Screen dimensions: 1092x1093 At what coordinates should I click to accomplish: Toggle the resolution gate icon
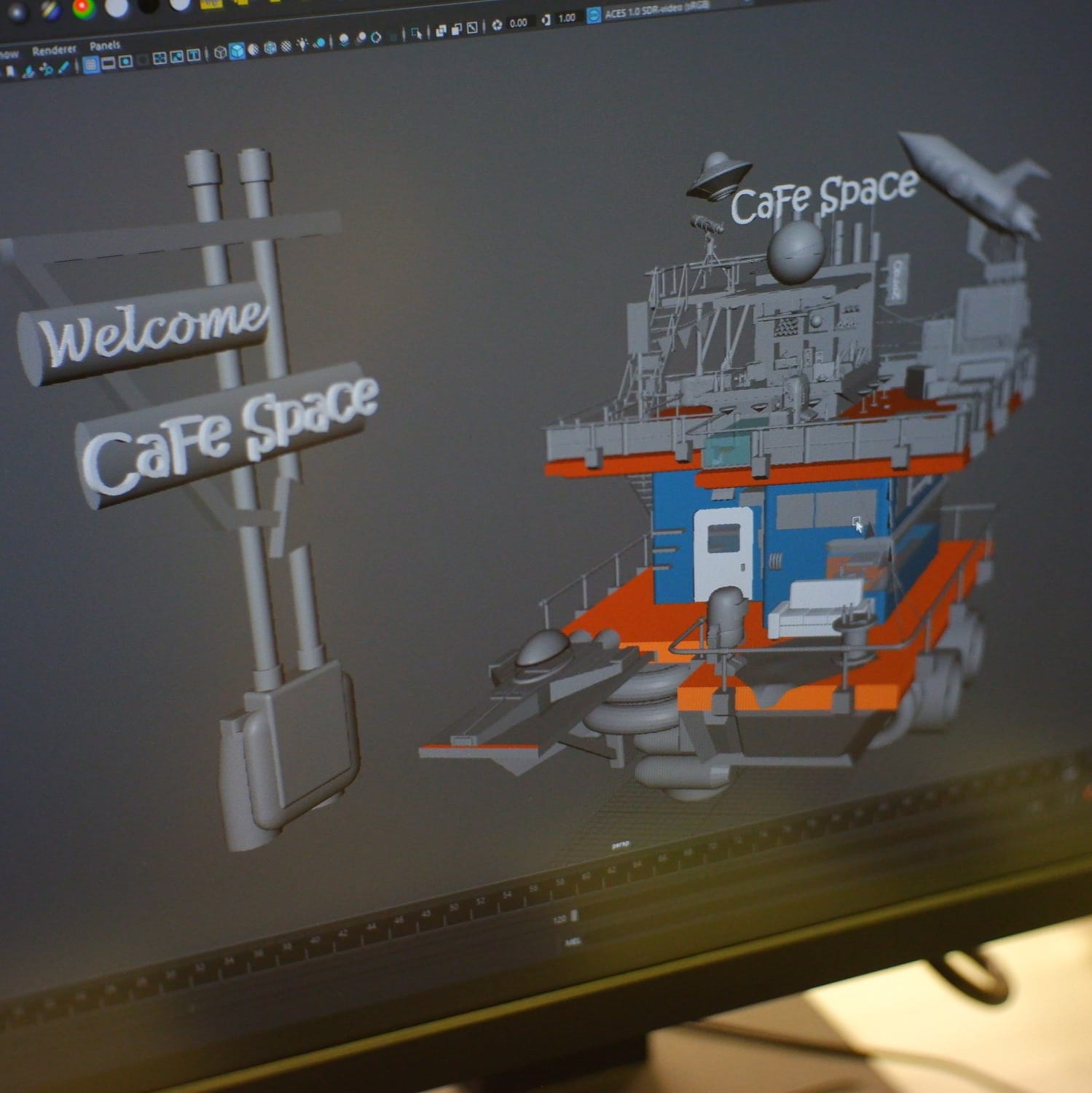(125, 61)
